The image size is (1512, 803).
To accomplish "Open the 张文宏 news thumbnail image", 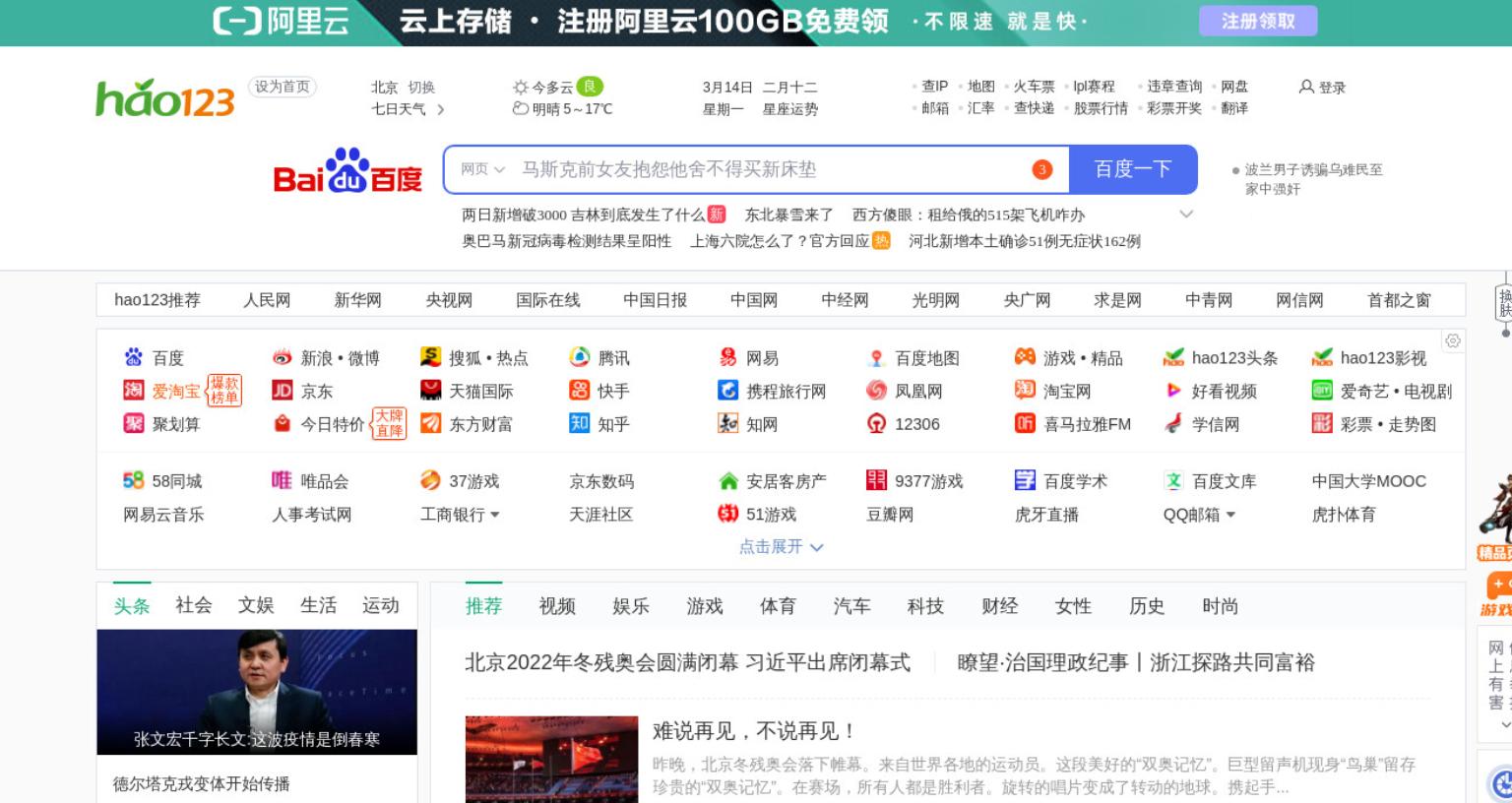I will pos(257,692).
